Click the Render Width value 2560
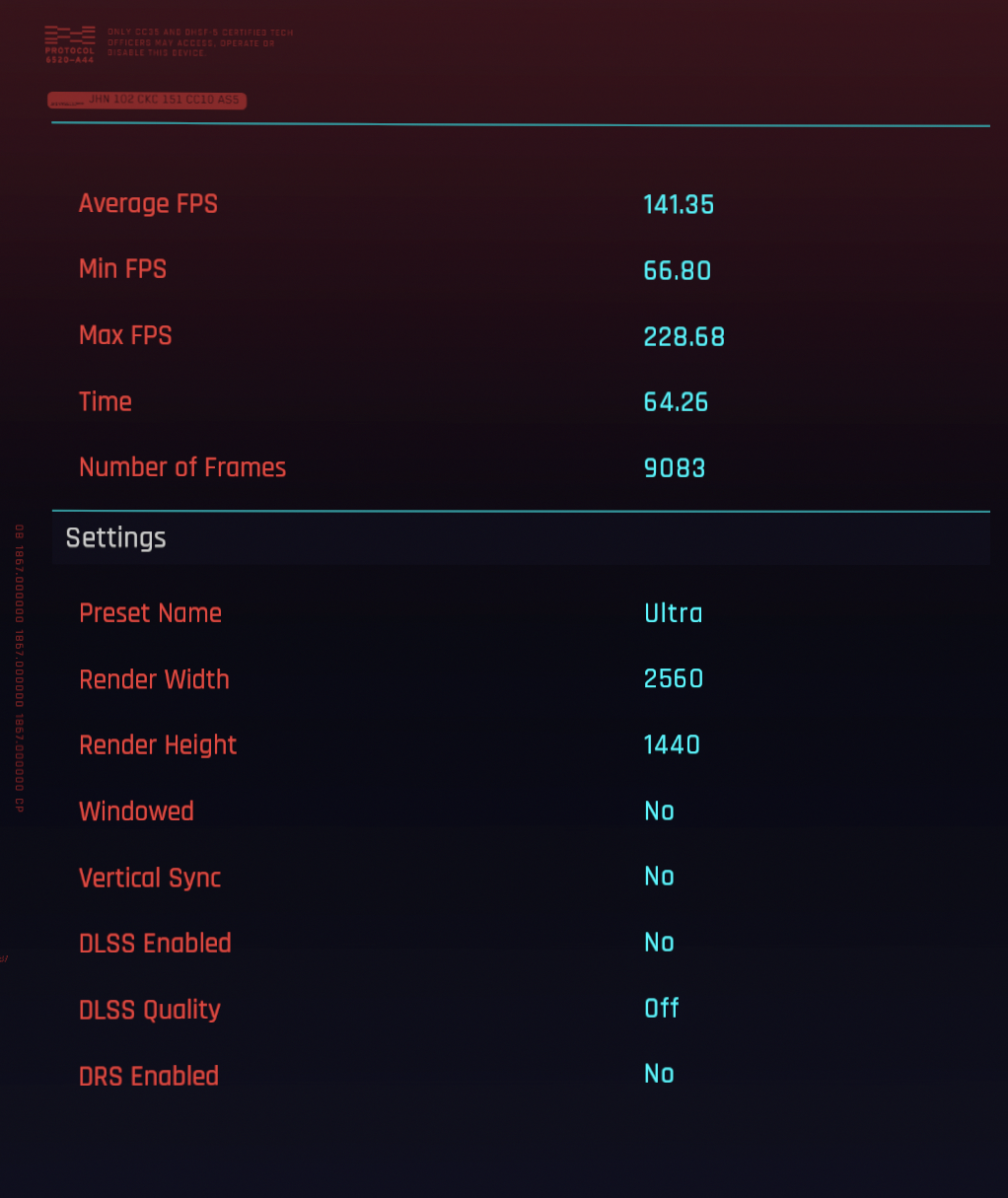 point(674,679)
